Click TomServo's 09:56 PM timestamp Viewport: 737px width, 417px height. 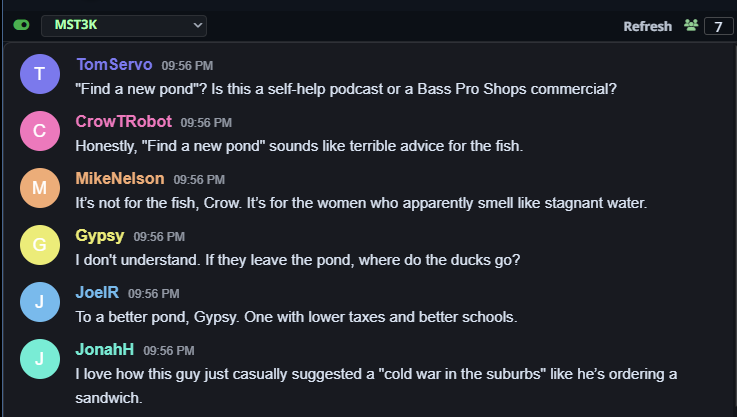pos(187,65)
